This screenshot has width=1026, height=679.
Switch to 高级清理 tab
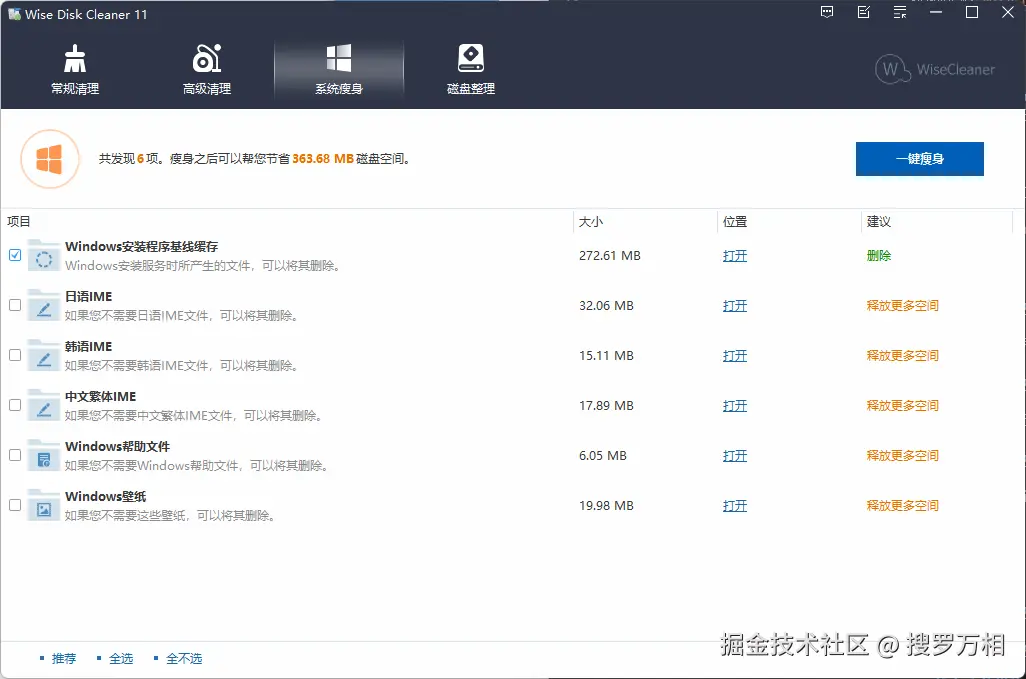click(207, 70)
